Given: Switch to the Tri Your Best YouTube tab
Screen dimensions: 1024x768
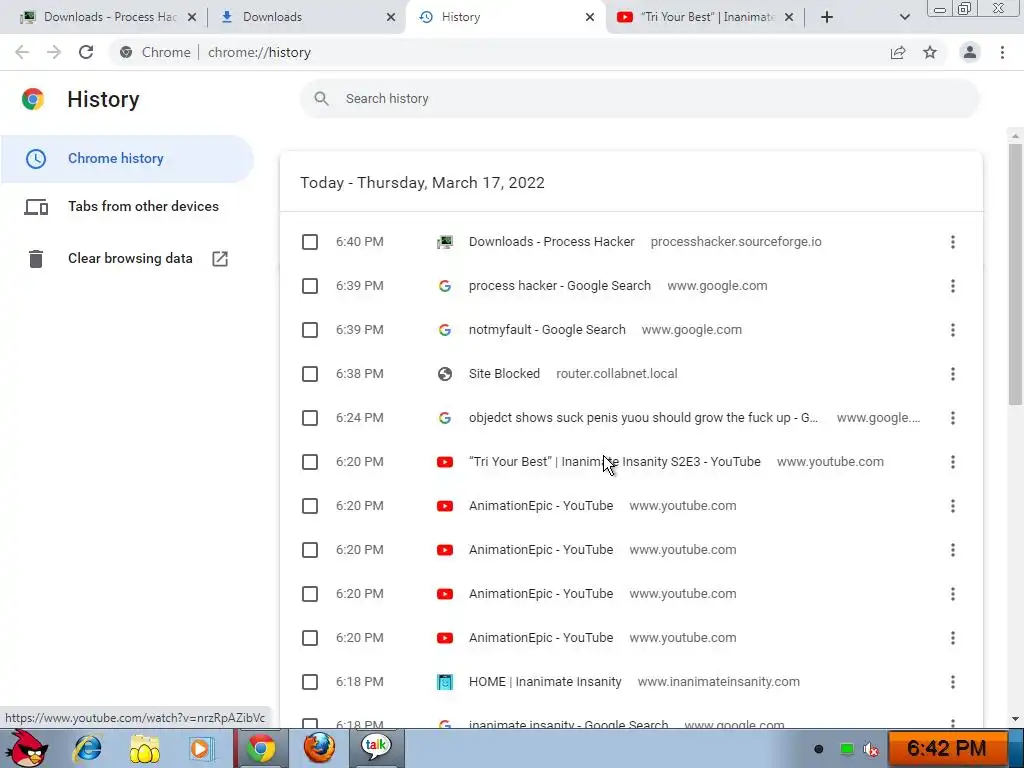Looking at the screenshot, I should tap(705, 17).
